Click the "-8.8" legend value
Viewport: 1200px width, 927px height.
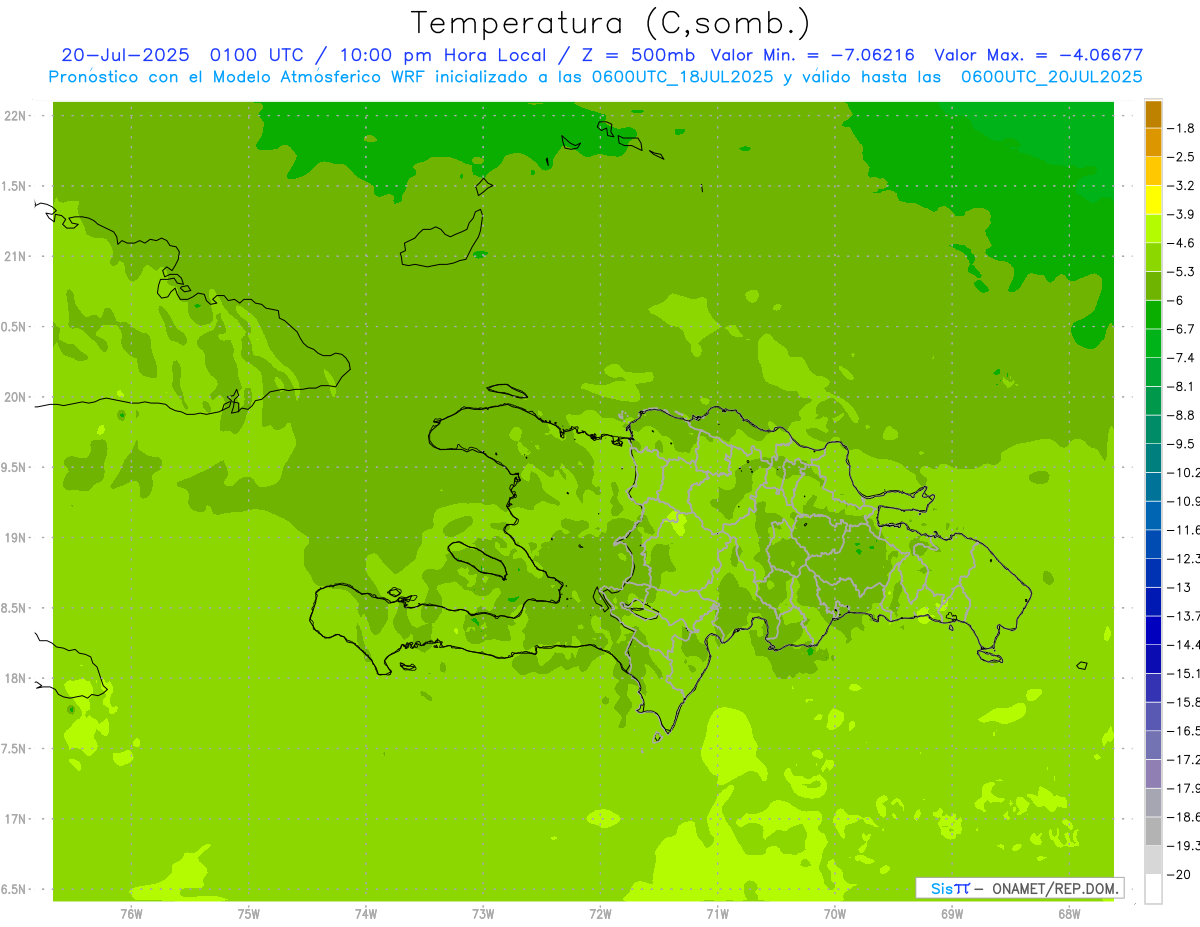pos(1183,415)
